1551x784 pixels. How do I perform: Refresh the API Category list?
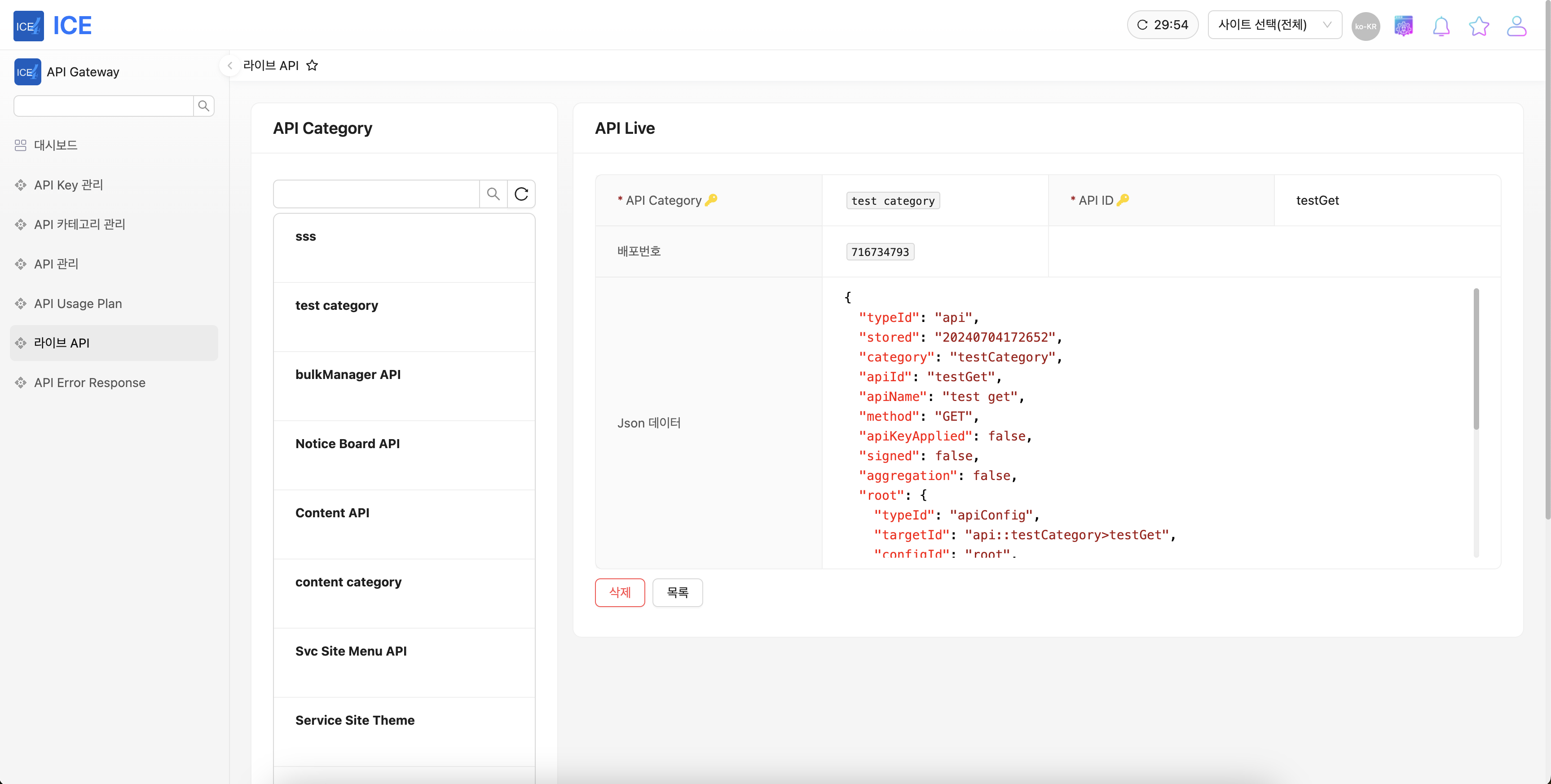[521, 194]
